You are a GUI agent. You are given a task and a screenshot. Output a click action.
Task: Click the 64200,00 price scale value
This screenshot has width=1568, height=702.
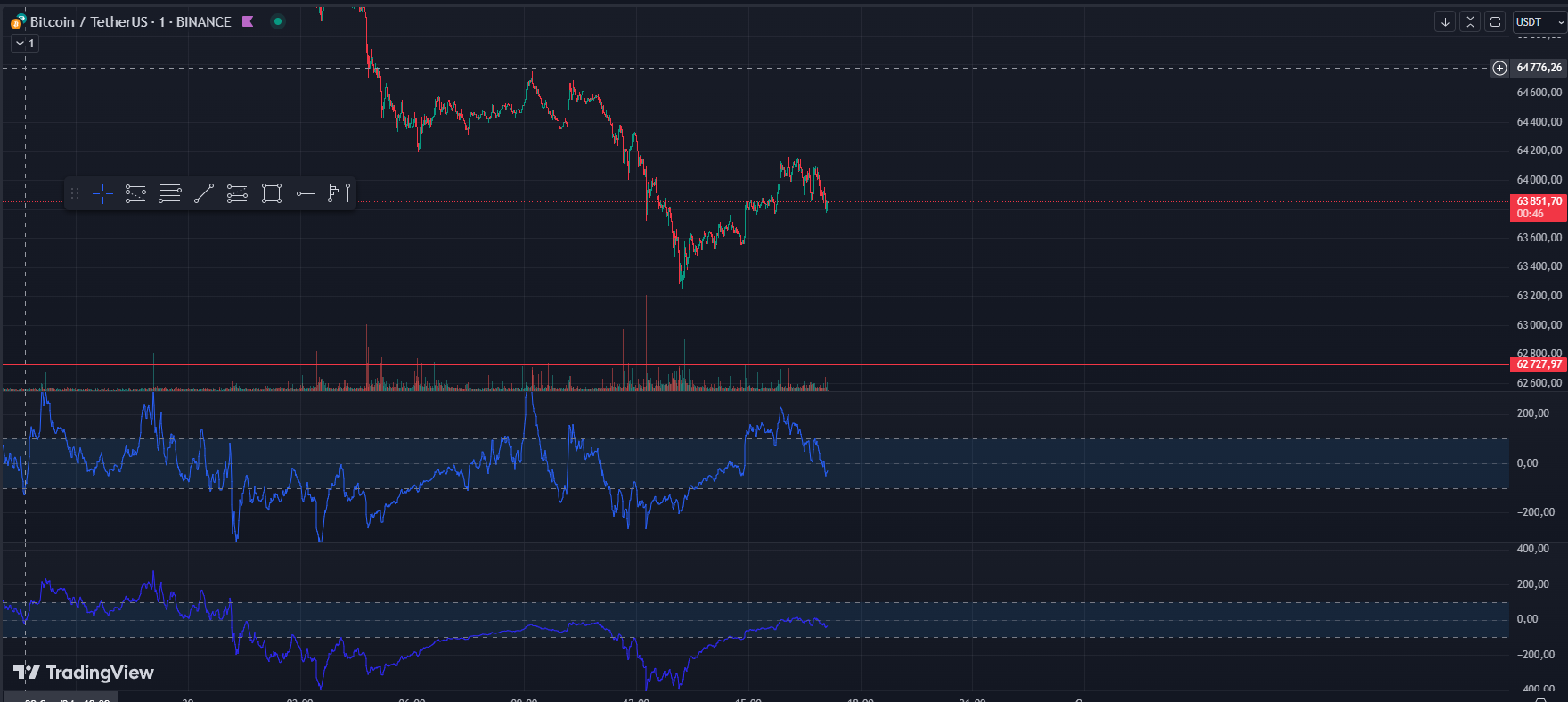pos(1539,151)
